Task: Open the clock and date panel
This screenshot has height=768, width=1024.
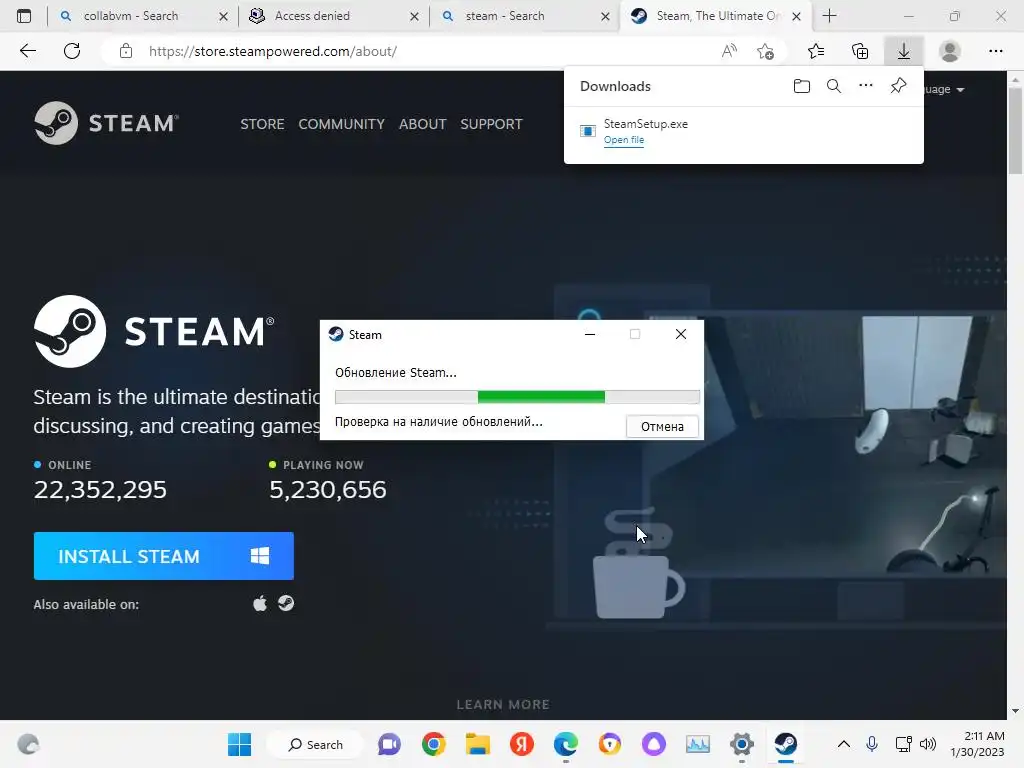Action: 978,744
